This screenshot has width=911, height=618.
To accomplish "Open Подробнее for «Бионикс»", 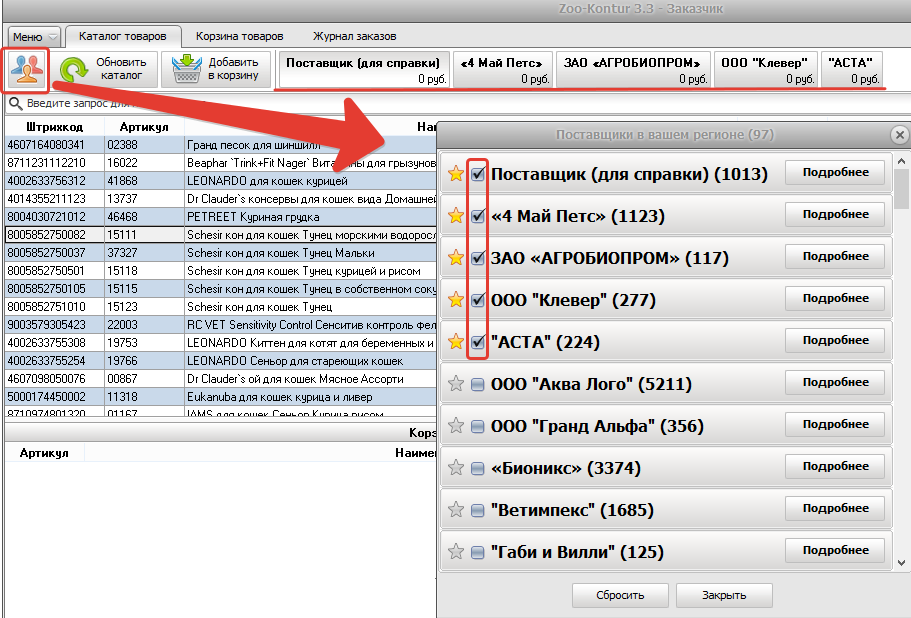I will point(835,466).
